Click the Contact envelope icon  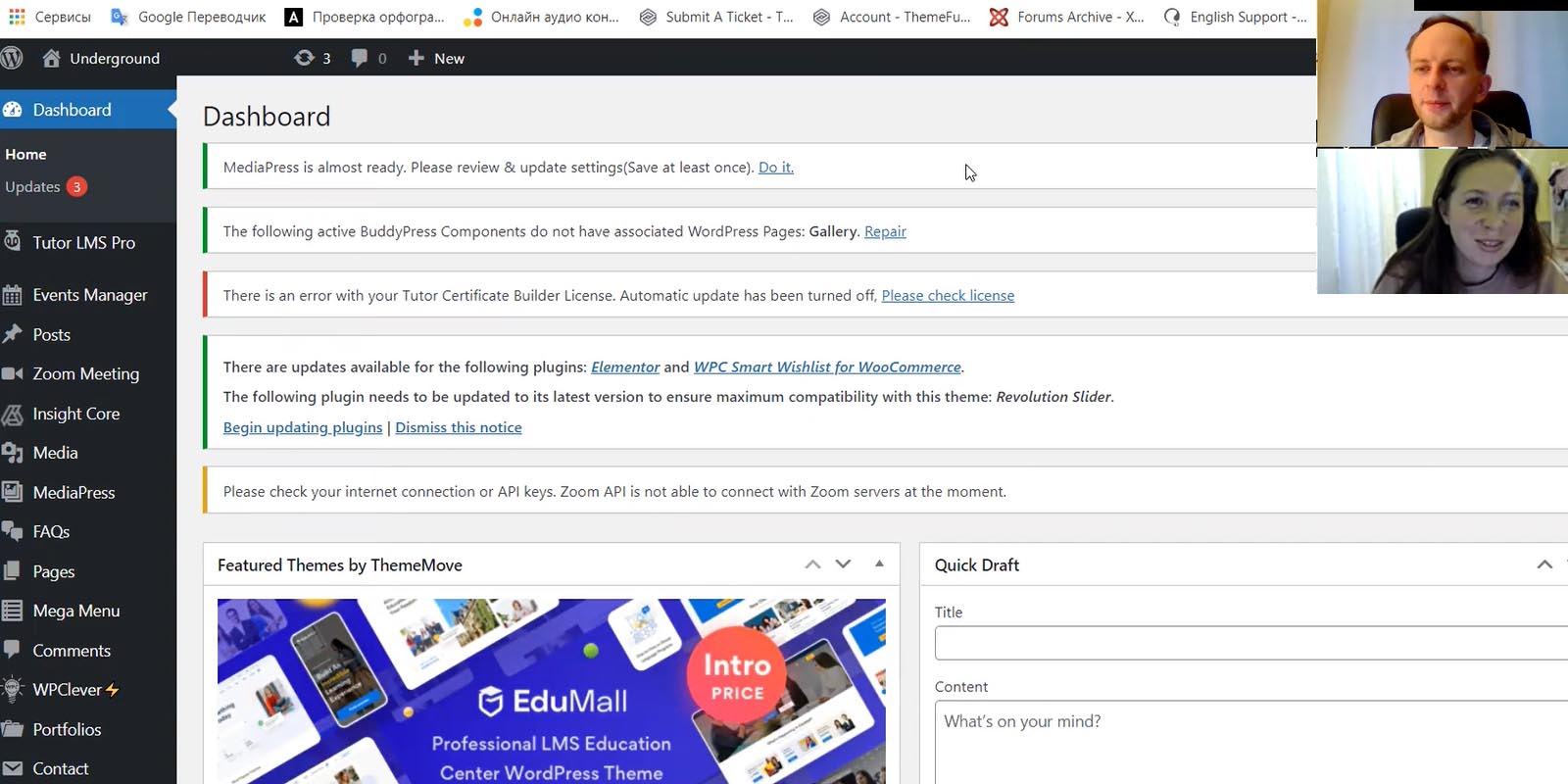[13, 768]
